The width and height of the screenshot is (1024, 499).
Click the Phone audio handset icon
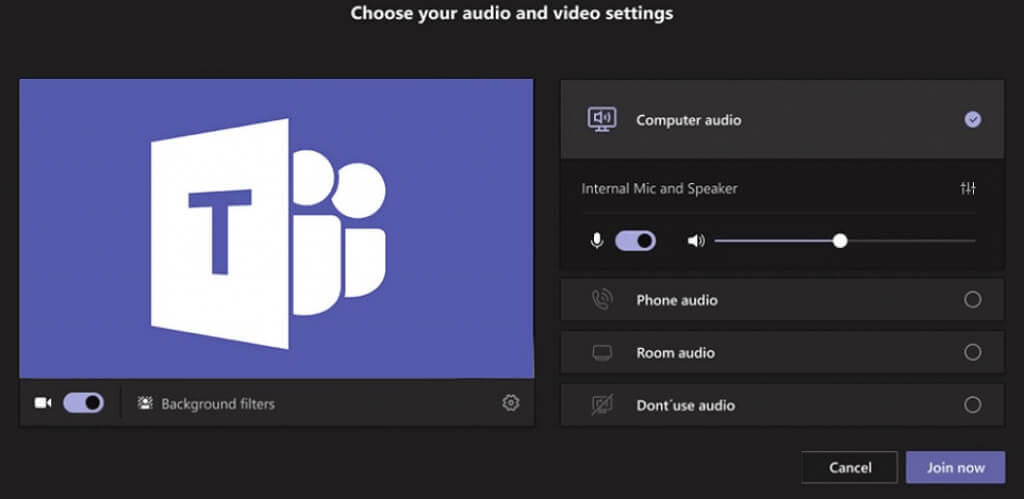(601, 300)
